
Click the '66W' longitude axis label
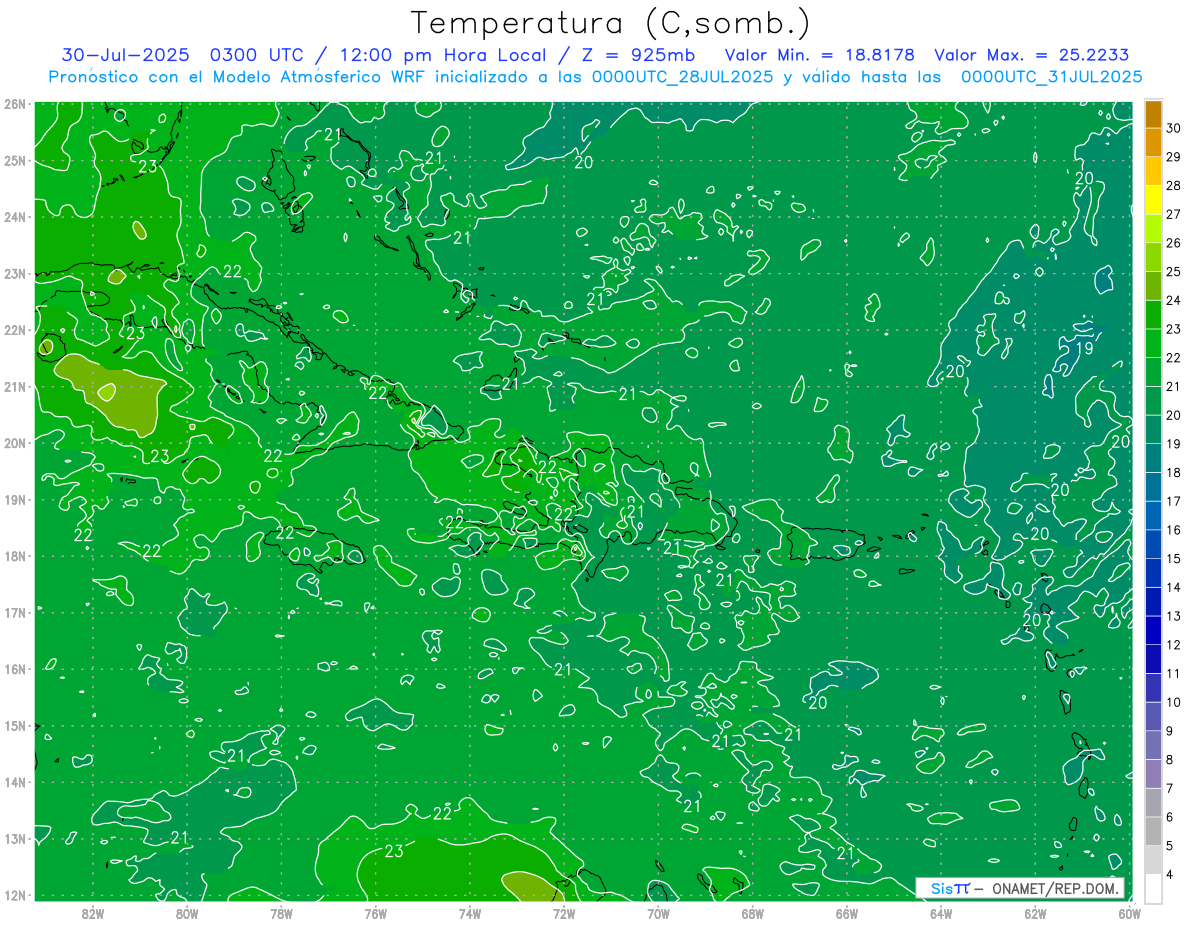pos(847,914)
